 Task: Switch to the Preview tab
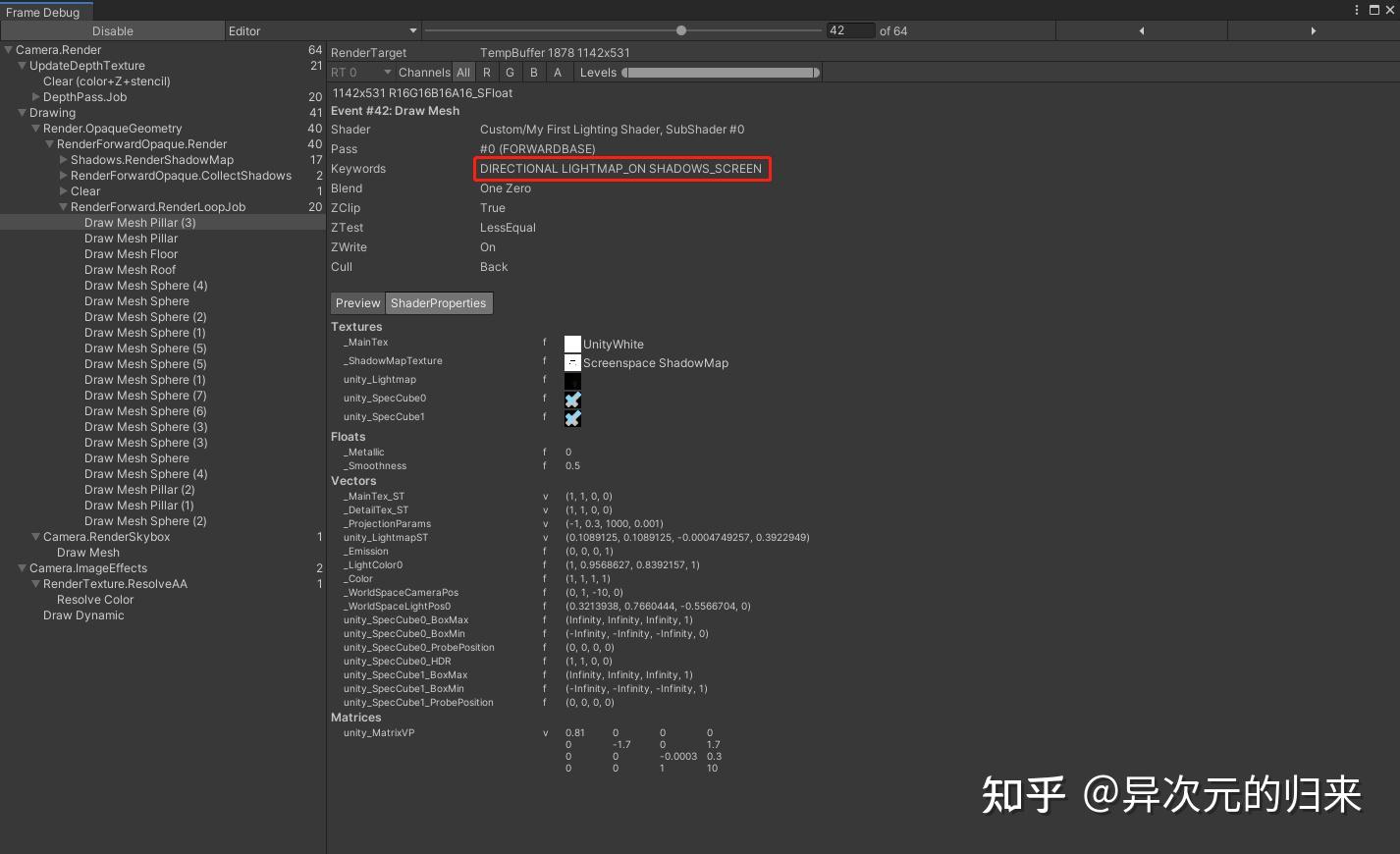(x=357, y=302)
